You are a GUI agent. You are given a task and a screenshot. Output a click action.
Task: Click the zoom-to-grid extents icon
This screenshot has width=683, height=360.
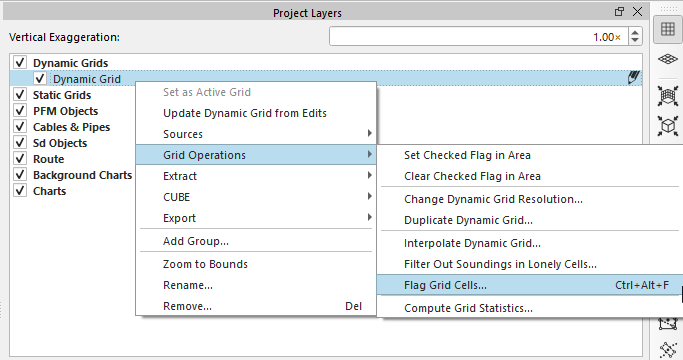[667, 95]
